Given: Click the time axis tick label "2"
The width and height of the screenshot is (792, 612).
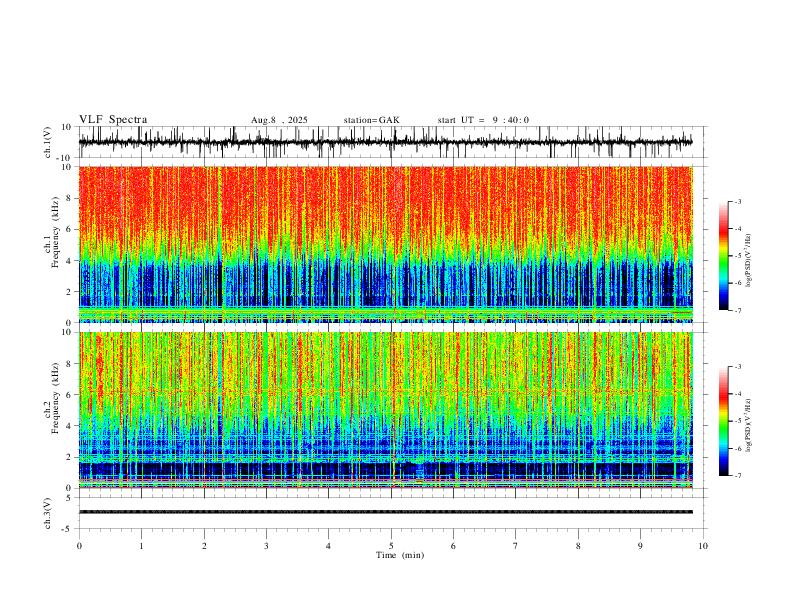Looking at the screenshot, I should [x=204, y=546].
